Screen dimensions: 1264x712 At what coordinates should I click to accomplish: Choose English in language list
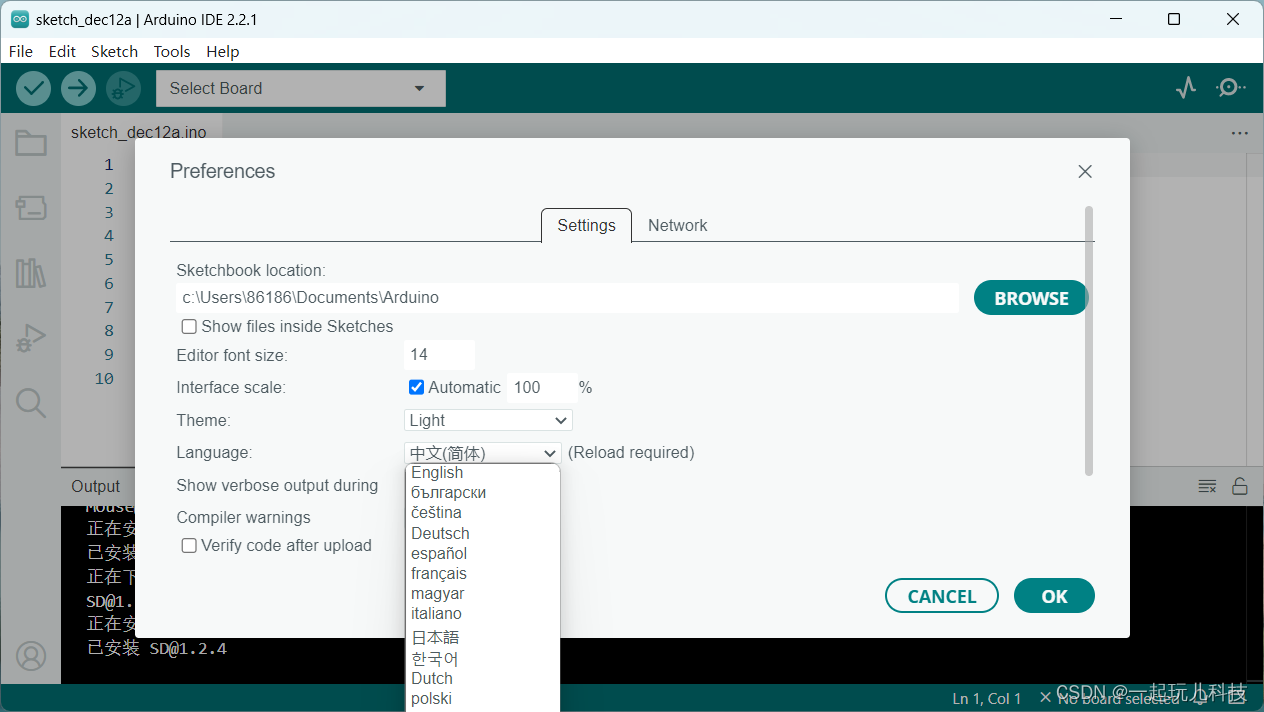tap(482, 473)
